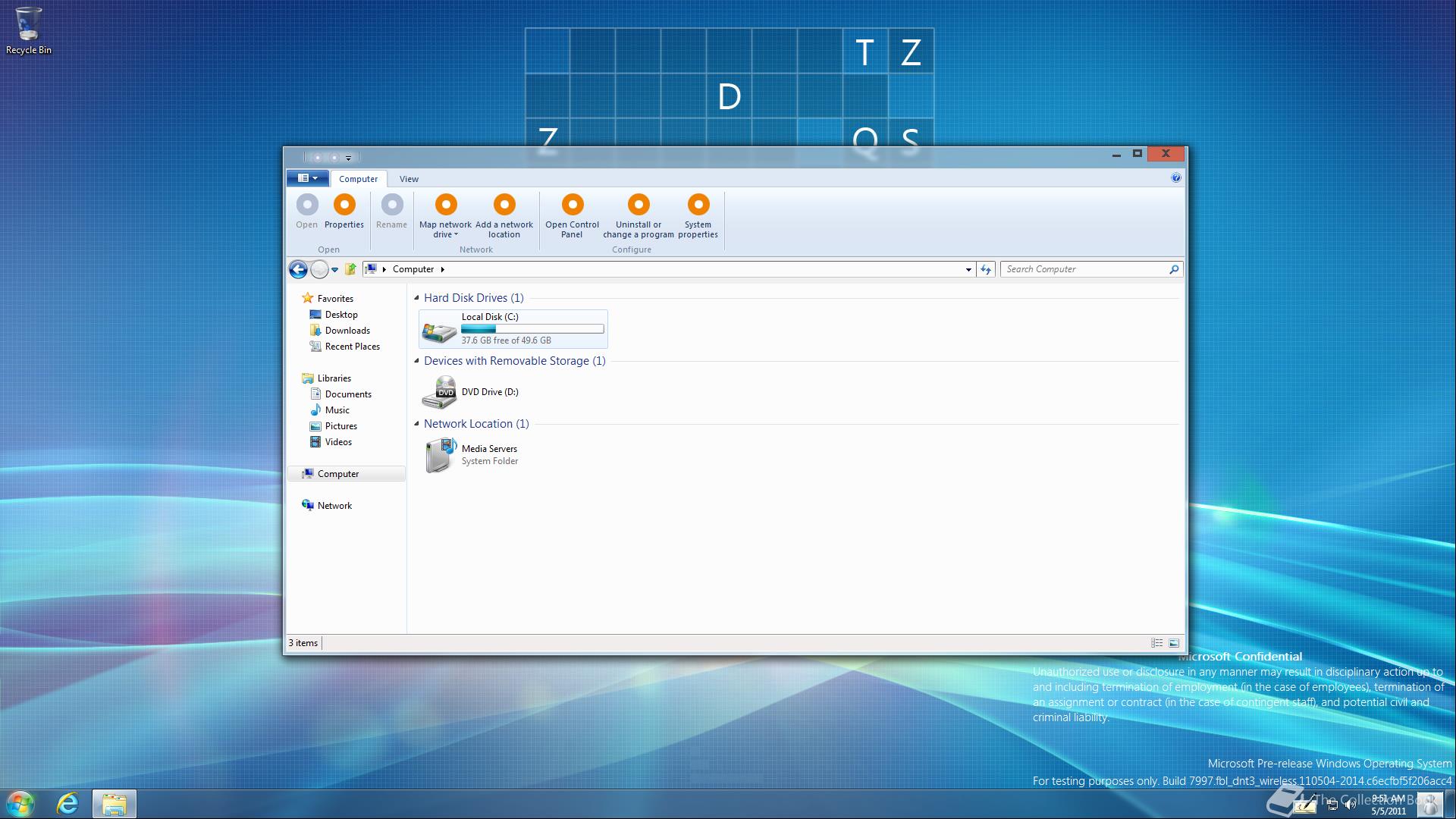
Task: Click the first Quick Access Toolbar button
Action: [318, 158]
